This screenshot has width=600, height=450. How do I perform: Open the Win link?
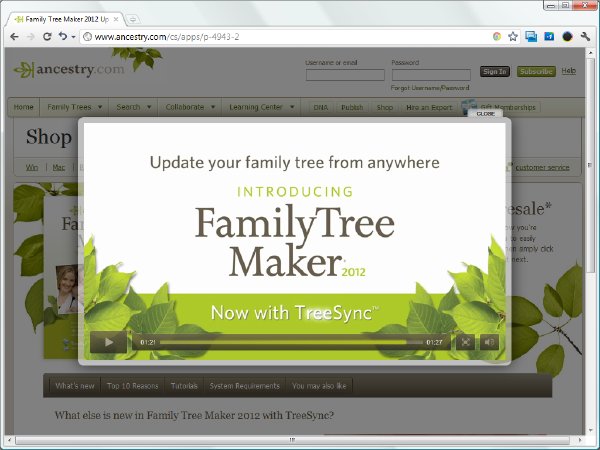pyautogui.click(x=32, y=168)
